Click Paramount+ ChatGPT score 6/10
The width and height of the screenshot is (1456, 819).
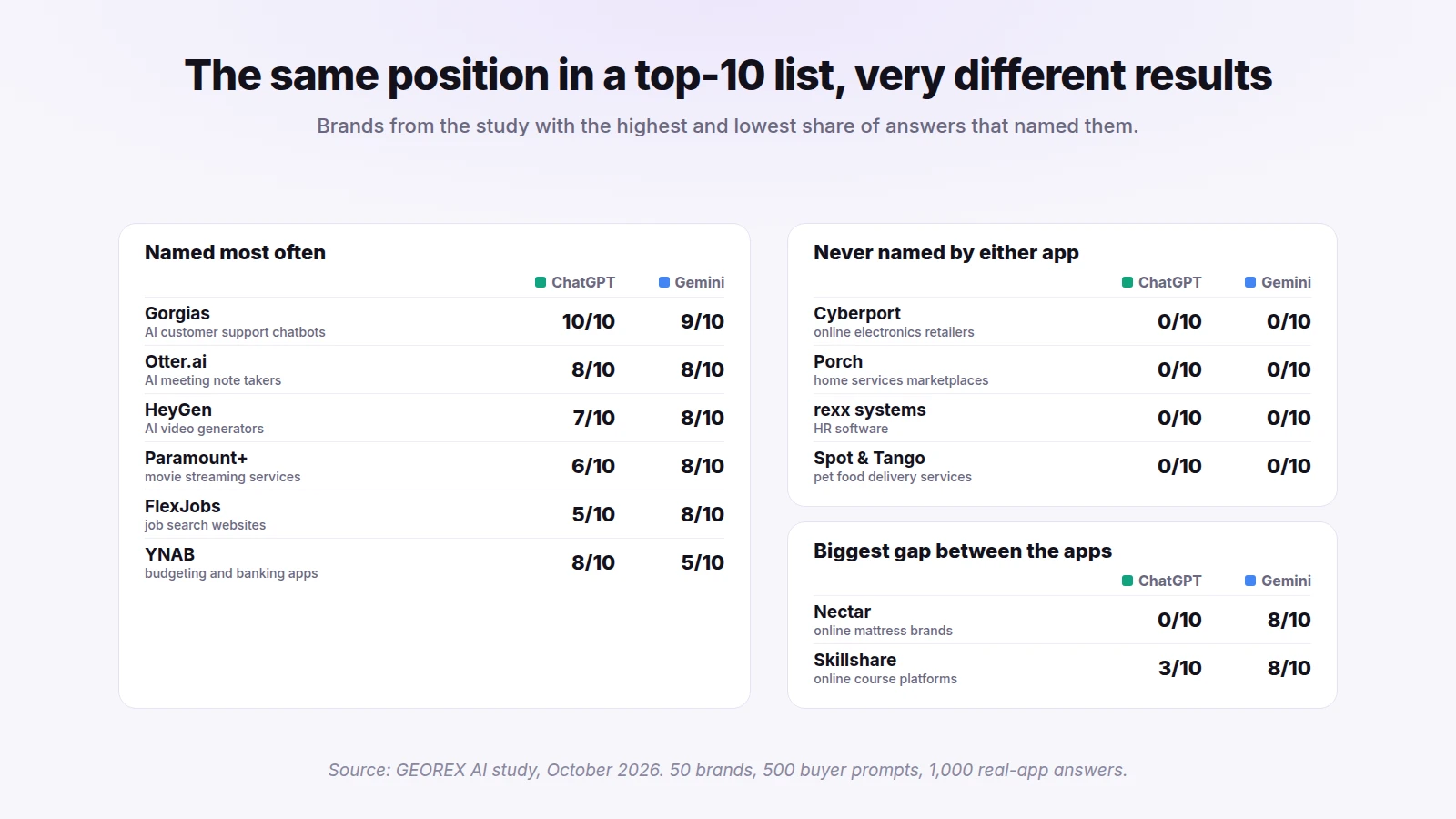[593, 466]
